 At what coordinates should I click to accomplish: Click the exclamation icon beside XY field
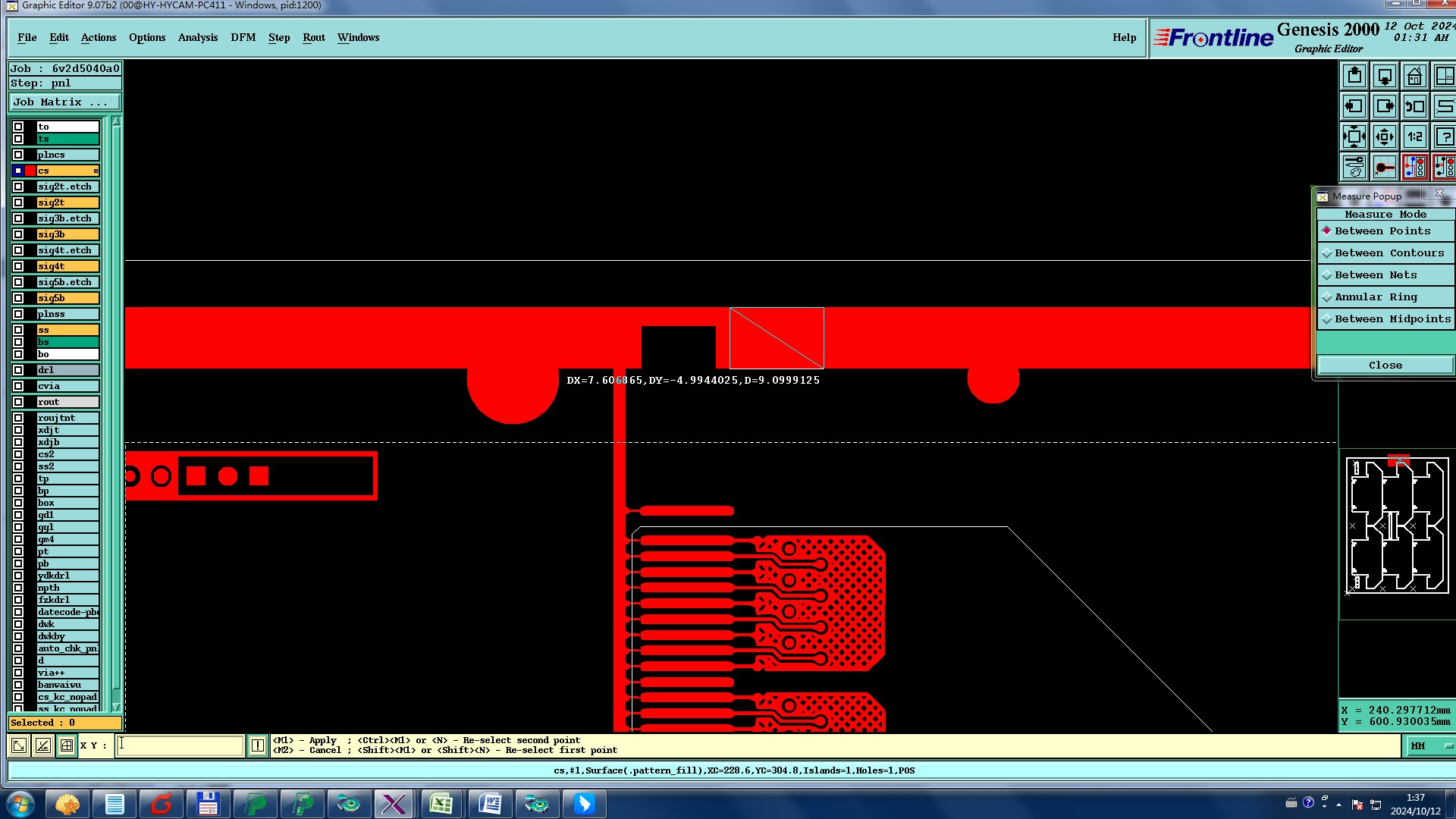tap(258, 745)
